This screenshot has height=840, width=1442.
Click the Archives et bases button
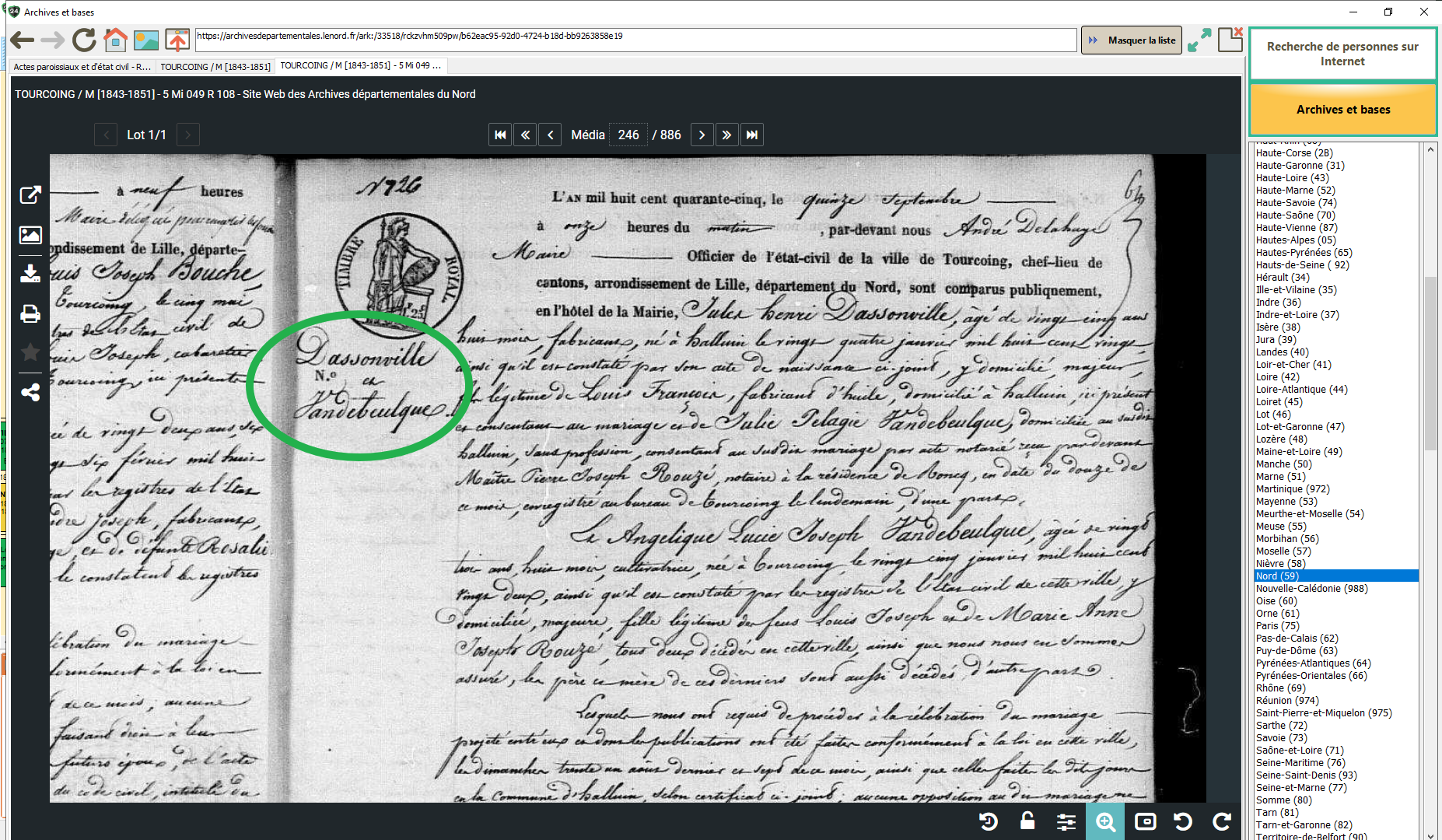coord(1342,110)
